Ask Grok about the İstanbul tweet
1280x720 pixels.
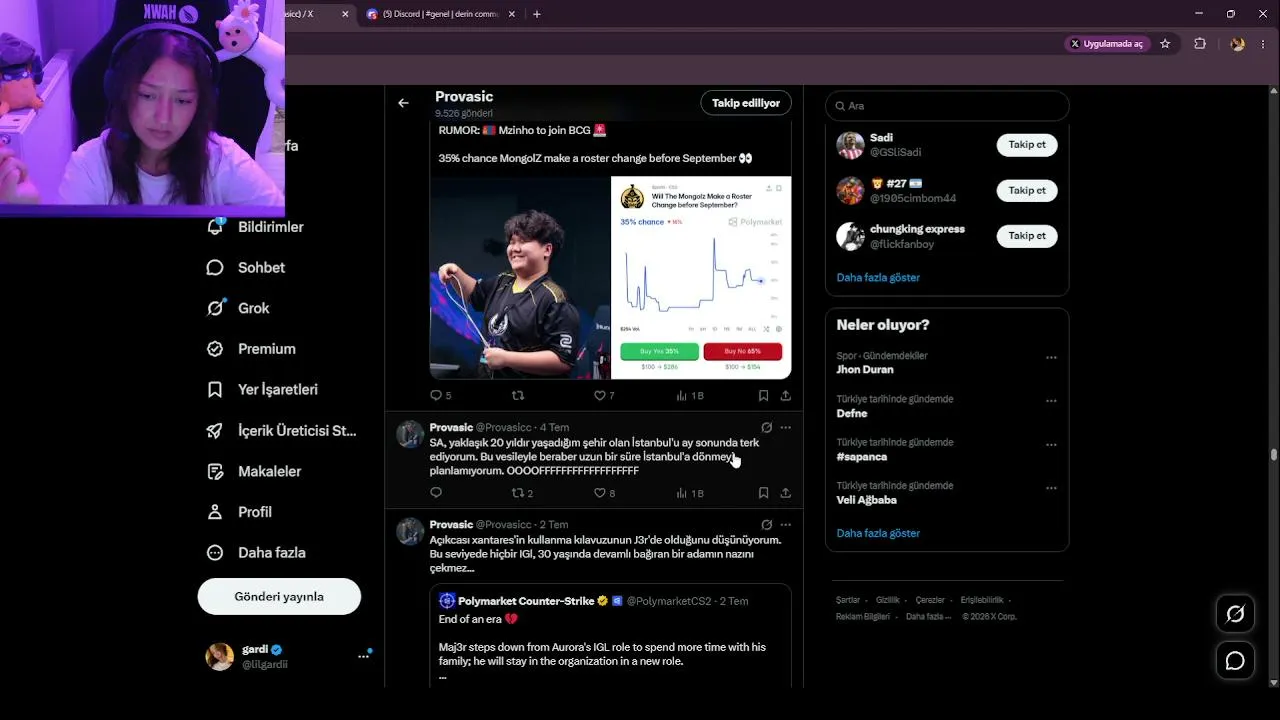[x=766, y=427]
